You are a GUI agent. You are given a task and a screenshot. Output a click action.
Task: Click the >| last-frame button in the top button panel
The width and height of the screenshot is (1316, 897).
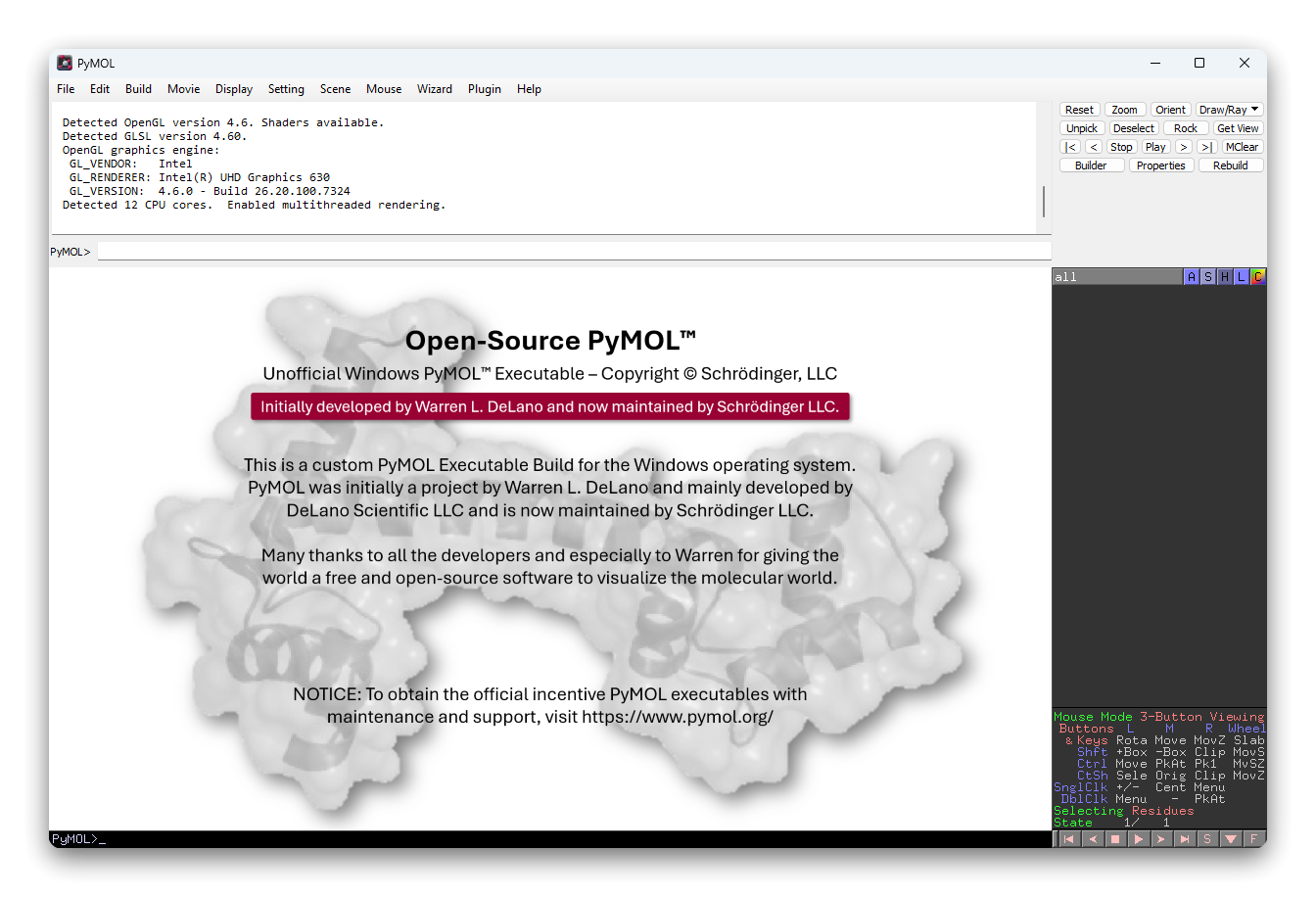(1206, 147)
